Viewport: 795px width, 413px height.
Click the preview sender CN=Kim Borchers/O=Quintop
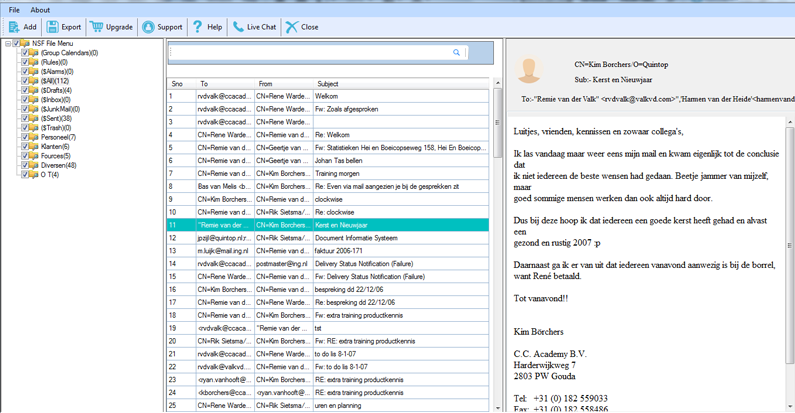click(x=621, y=64)
